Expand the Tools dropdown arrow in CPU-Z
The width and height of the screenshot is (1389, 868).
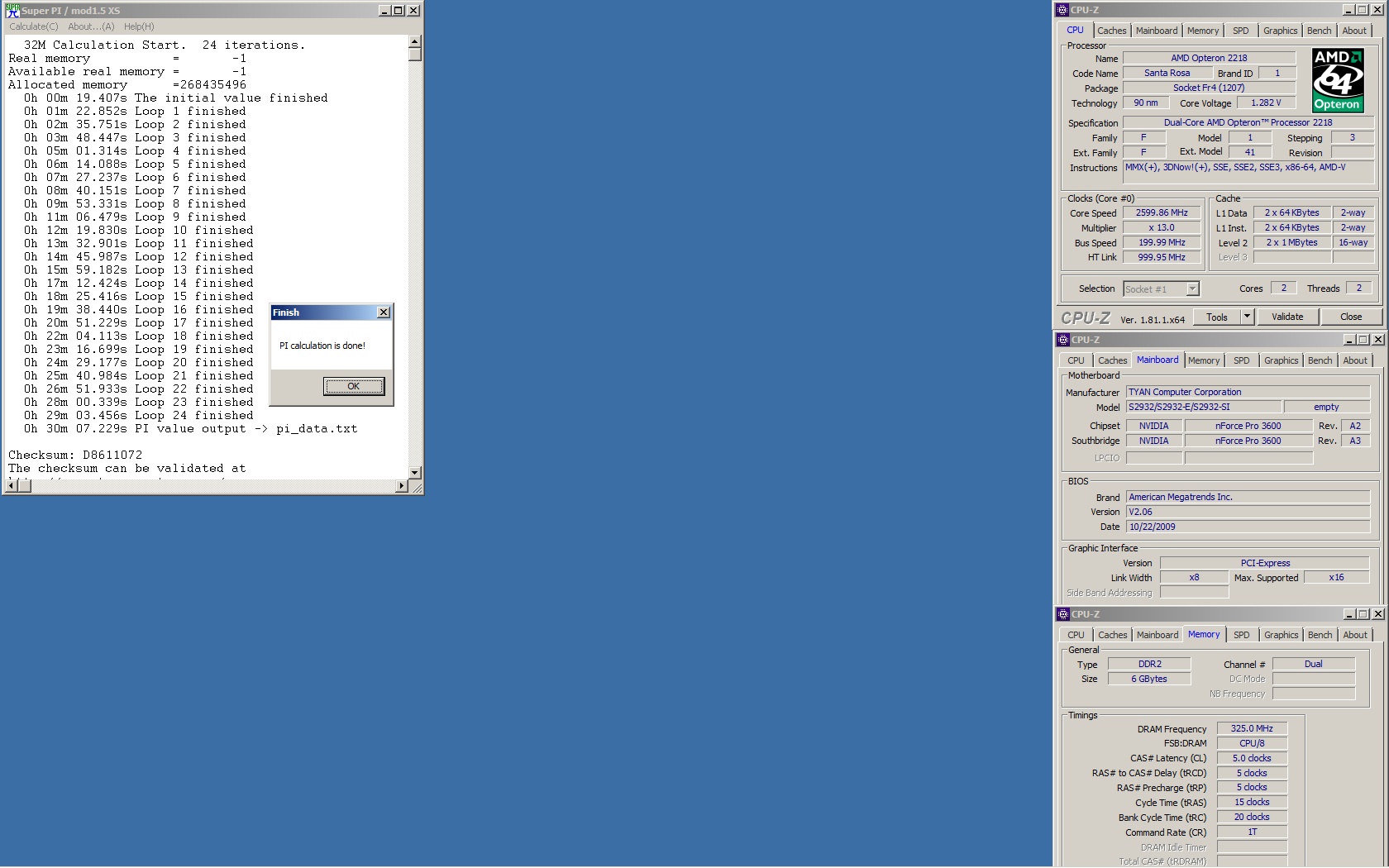[1247, 317]
